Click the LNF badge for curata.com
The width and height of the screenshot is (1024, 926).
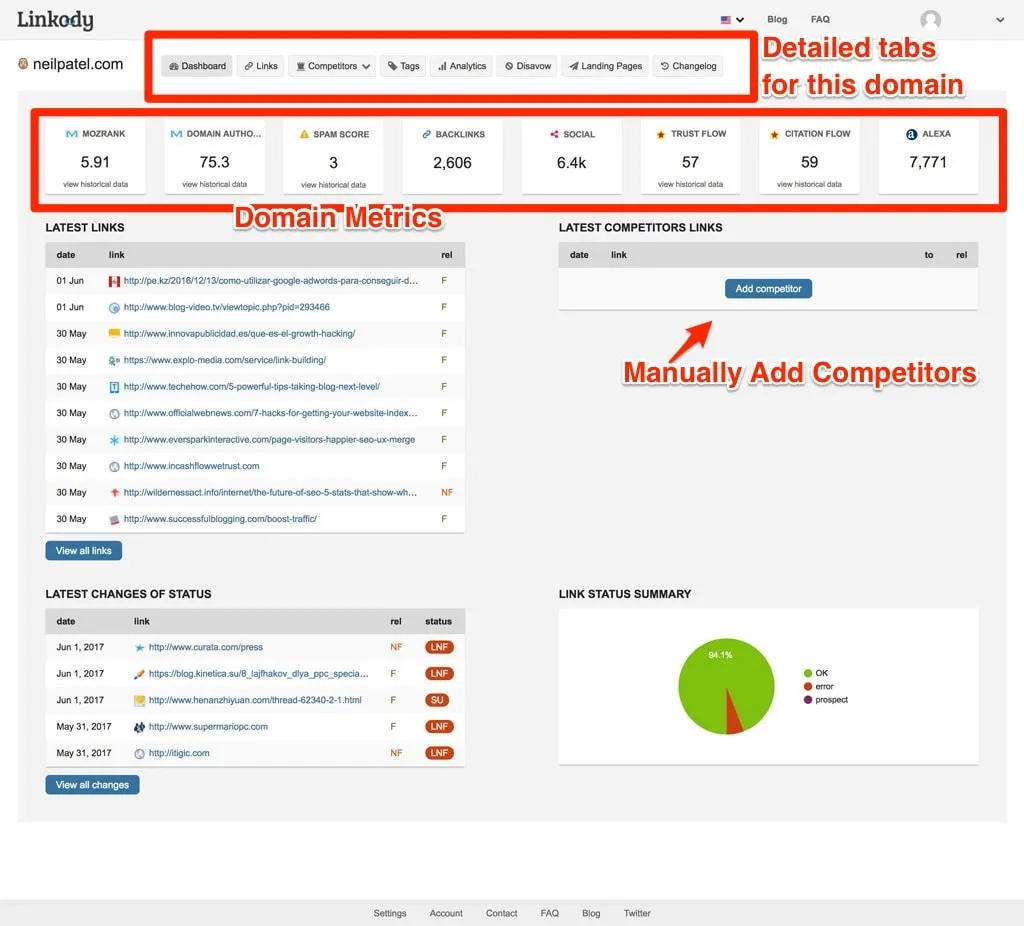pos(439,647)
